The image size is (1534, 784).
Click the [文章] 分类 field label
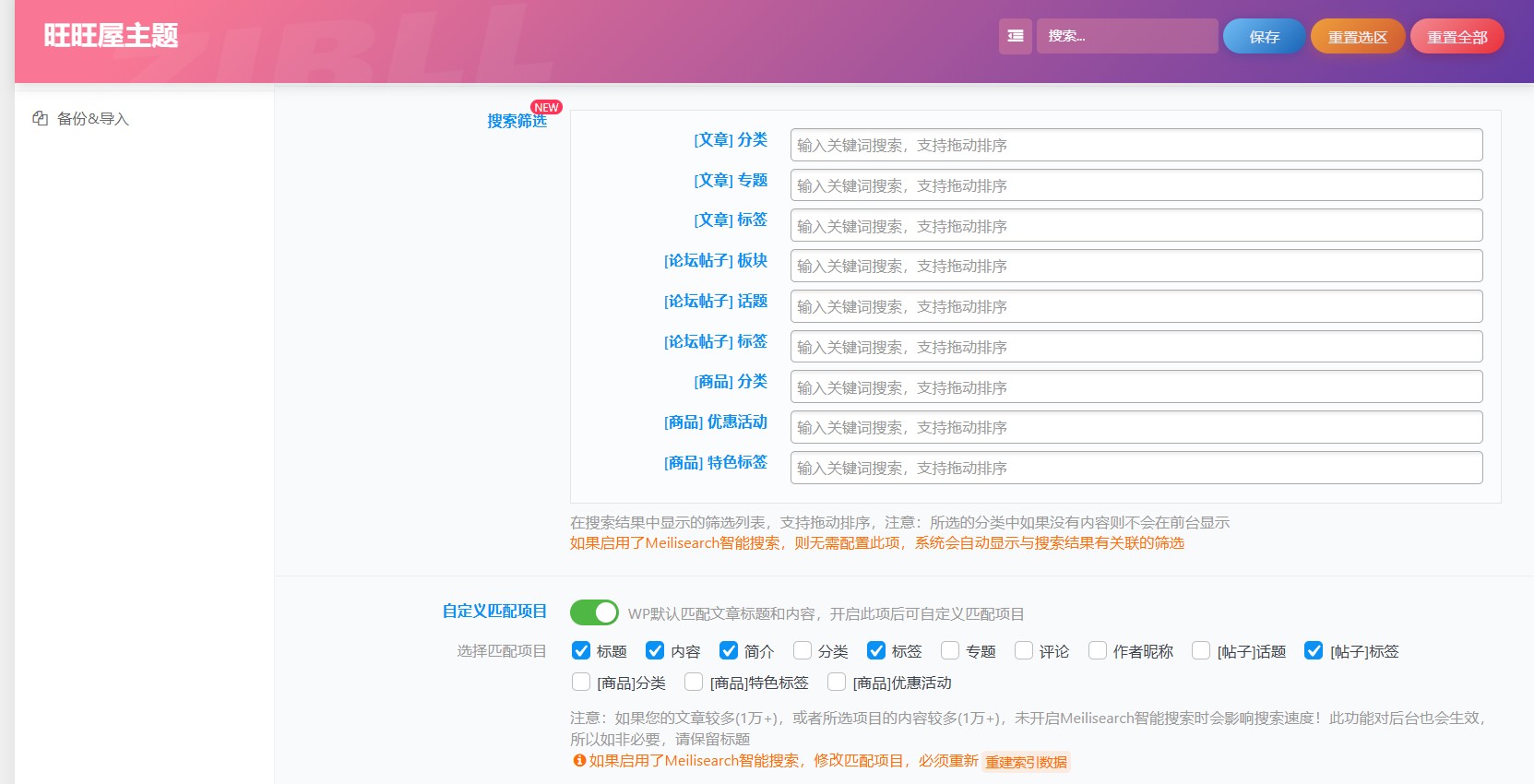731,139
